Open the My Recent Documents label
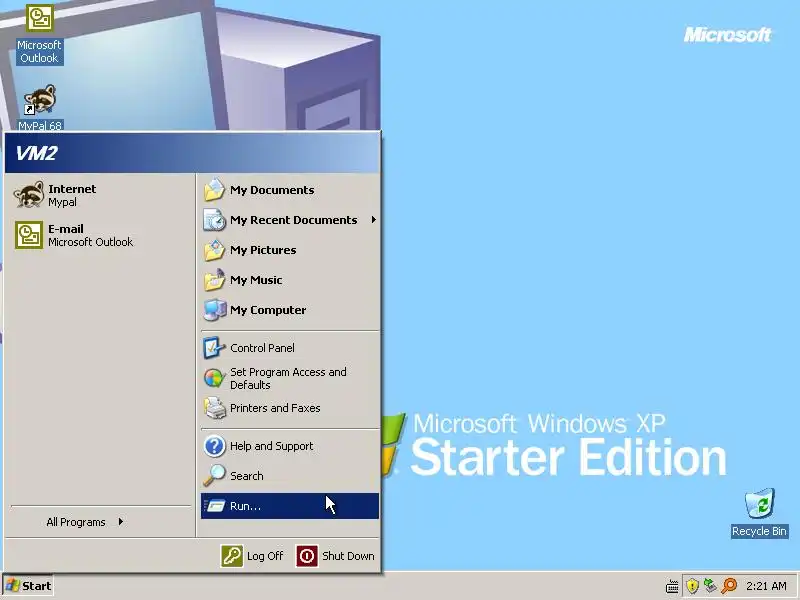The height and width of the screenshot is (600, 800). pyautogui.click(x=293, y=220)
